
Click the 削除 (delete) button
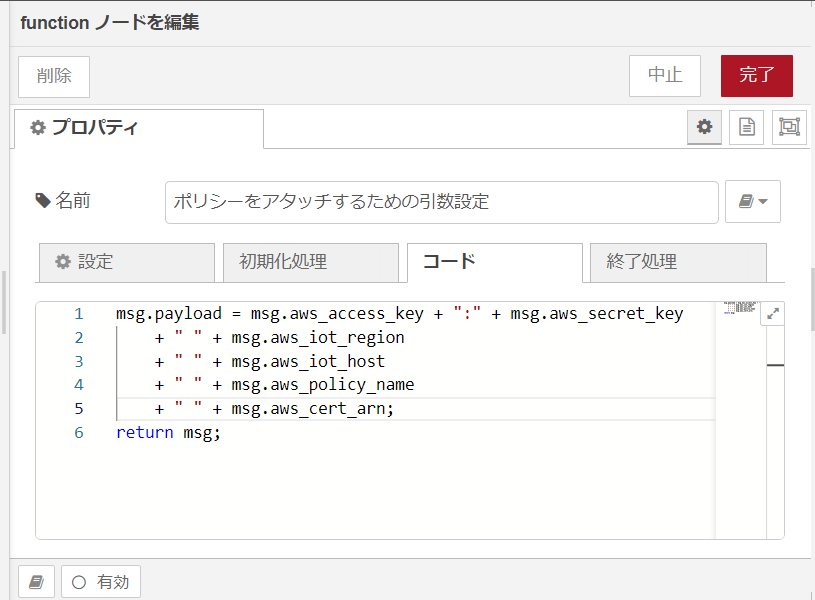click(54, 76)
